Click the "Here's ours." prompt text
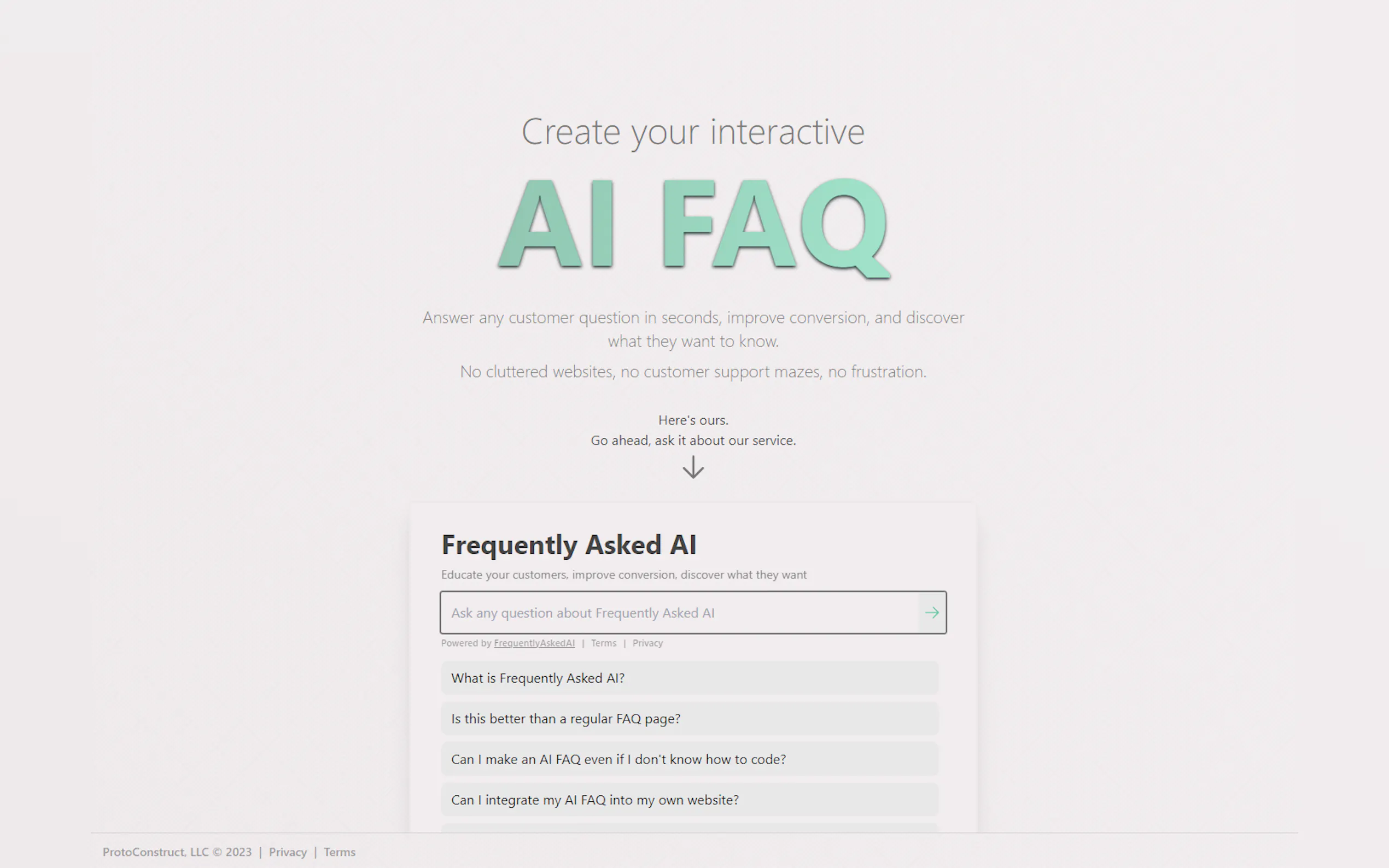1389x868 pixels. pyautogui.click(x=693, y=420)
